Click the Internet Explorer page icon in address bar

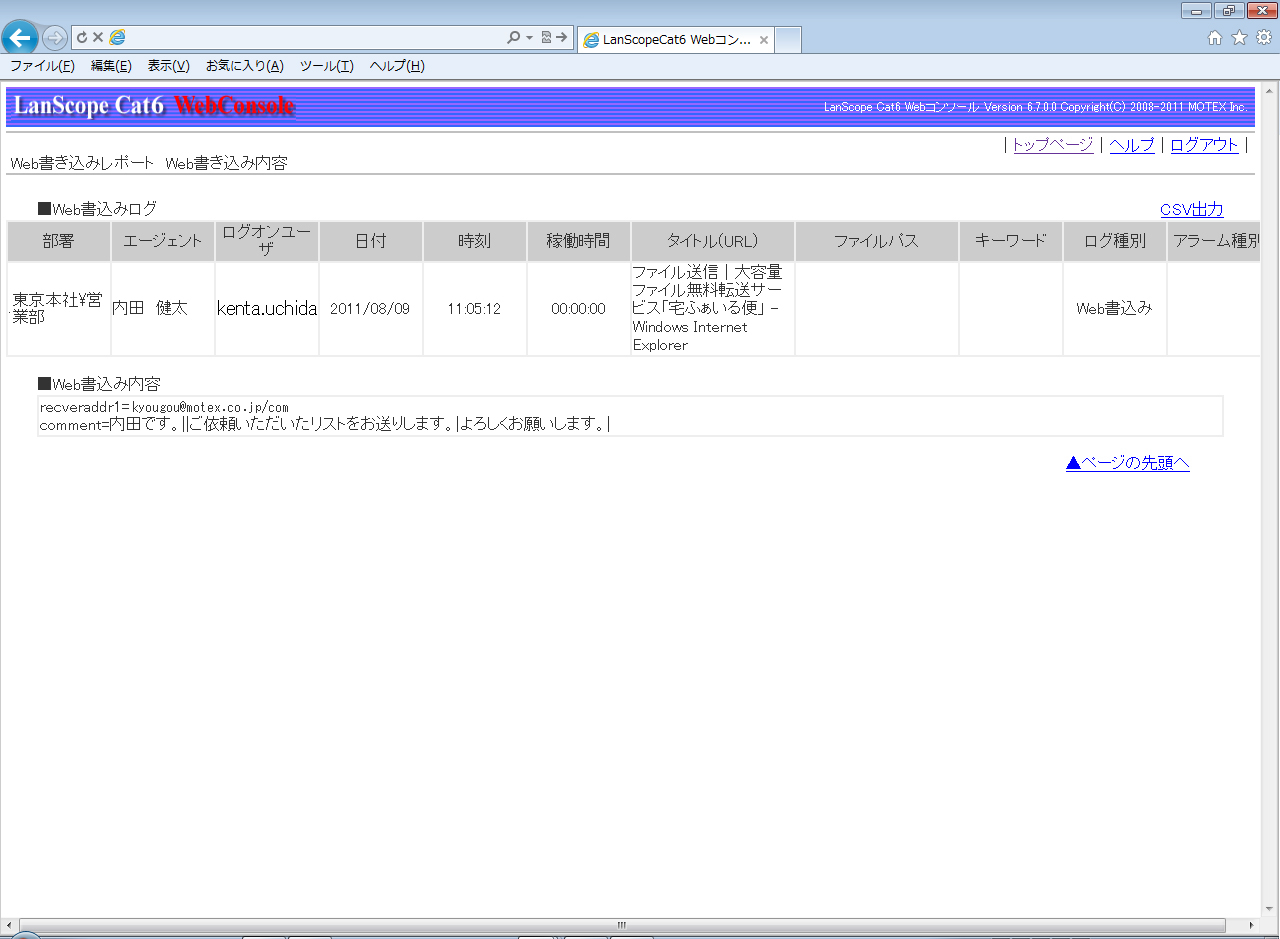pyautogui.click(x=117, y=37)
